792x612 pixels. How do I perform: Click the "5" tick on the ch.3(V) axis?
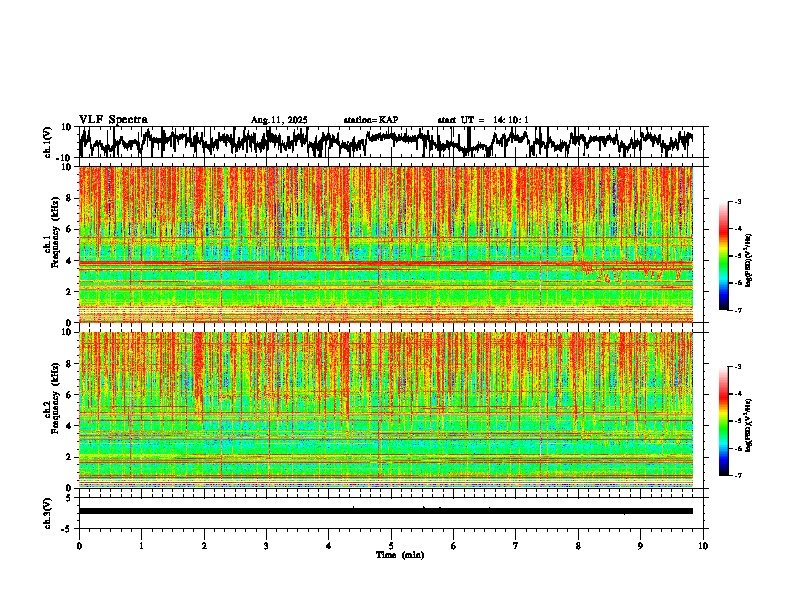[x=70, y=498]
